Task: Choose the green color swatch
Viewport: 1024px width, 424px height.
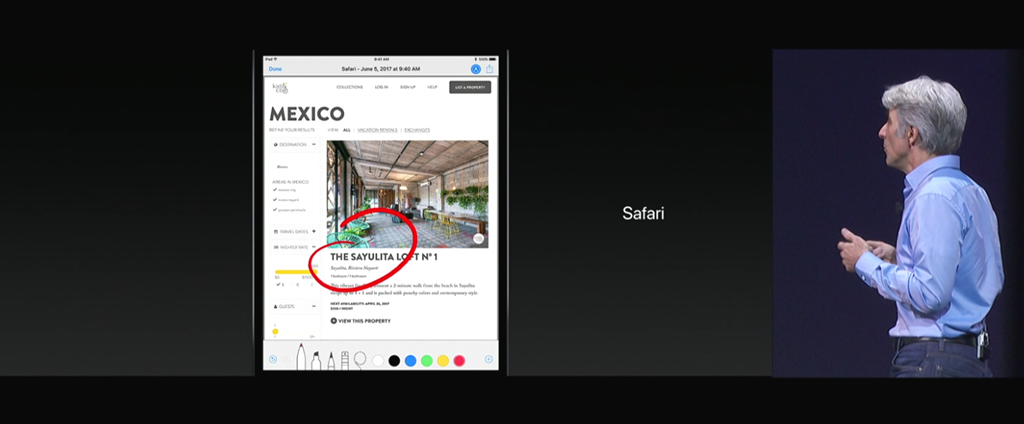Action: pyautogui.click(x=427, y=360)
